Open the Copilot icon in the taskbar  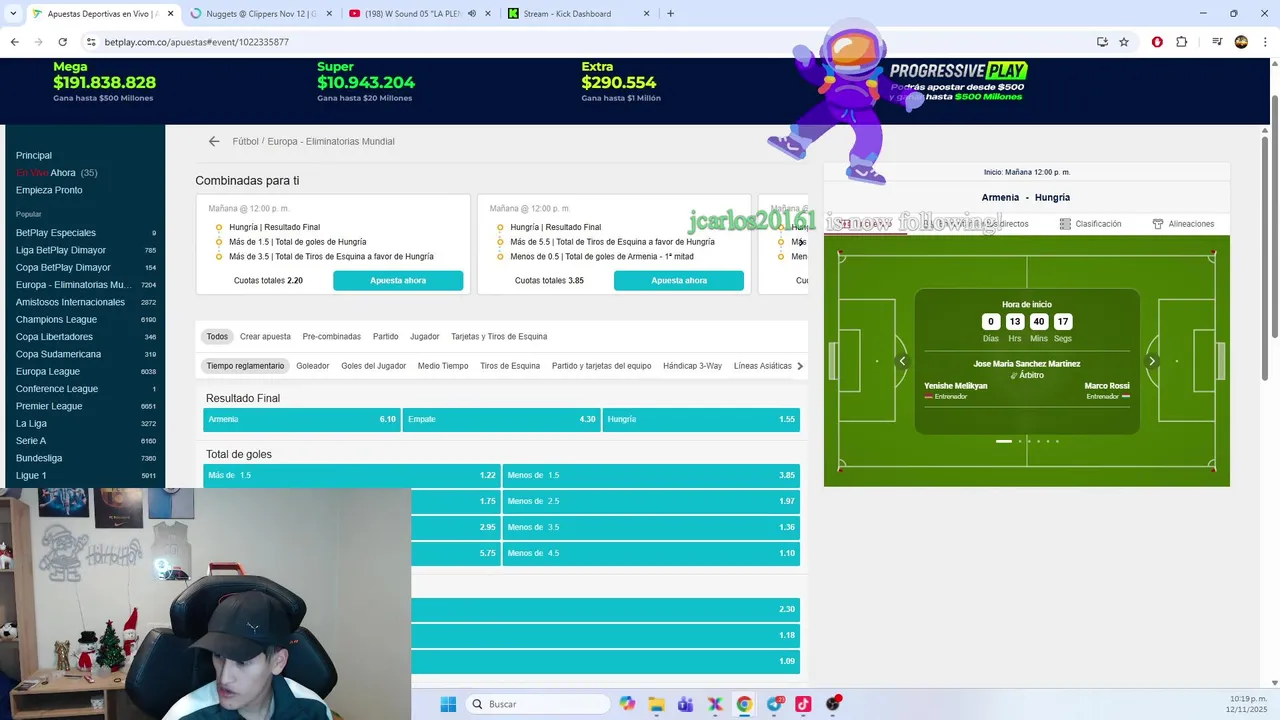627,704
